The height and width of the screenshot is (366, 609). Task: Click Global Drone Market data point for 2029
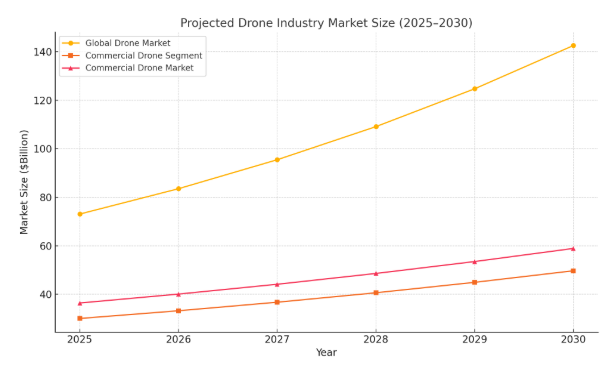pyautogui.click(x=475, y=89)
